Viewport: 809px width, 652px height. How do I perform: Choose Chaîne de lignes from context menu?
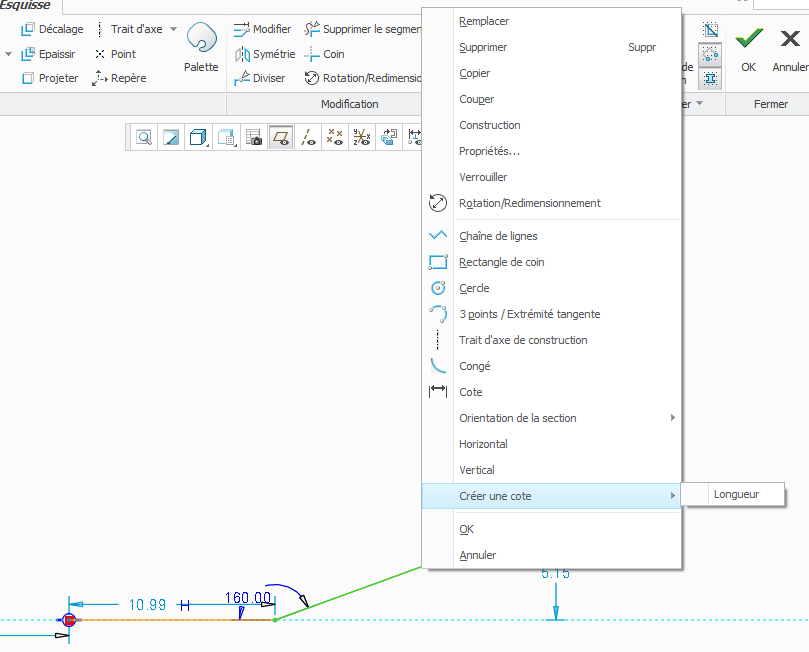click(x=552, y=236)
